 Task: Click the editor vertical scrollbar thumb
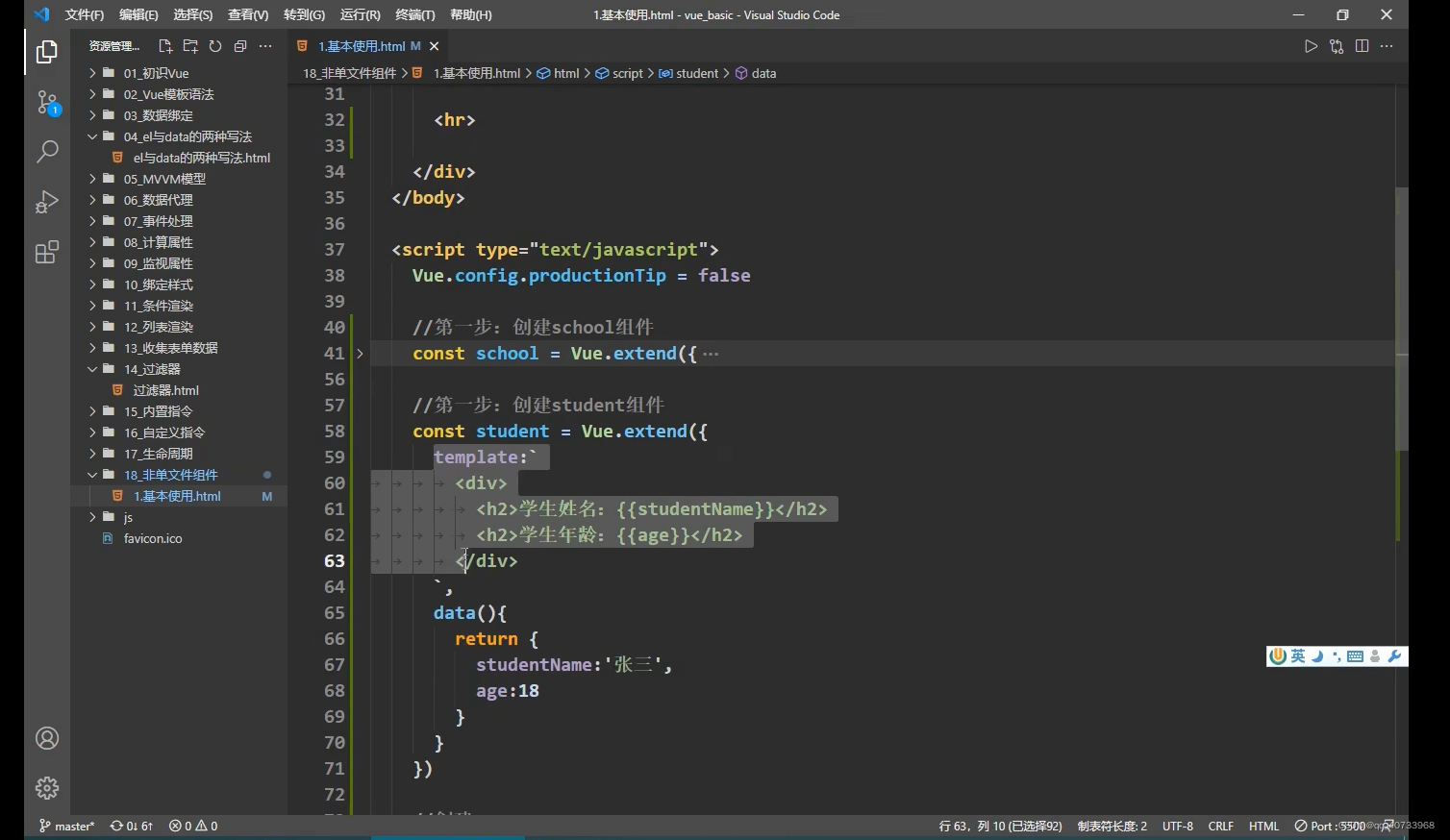[x=1402, y=318]
